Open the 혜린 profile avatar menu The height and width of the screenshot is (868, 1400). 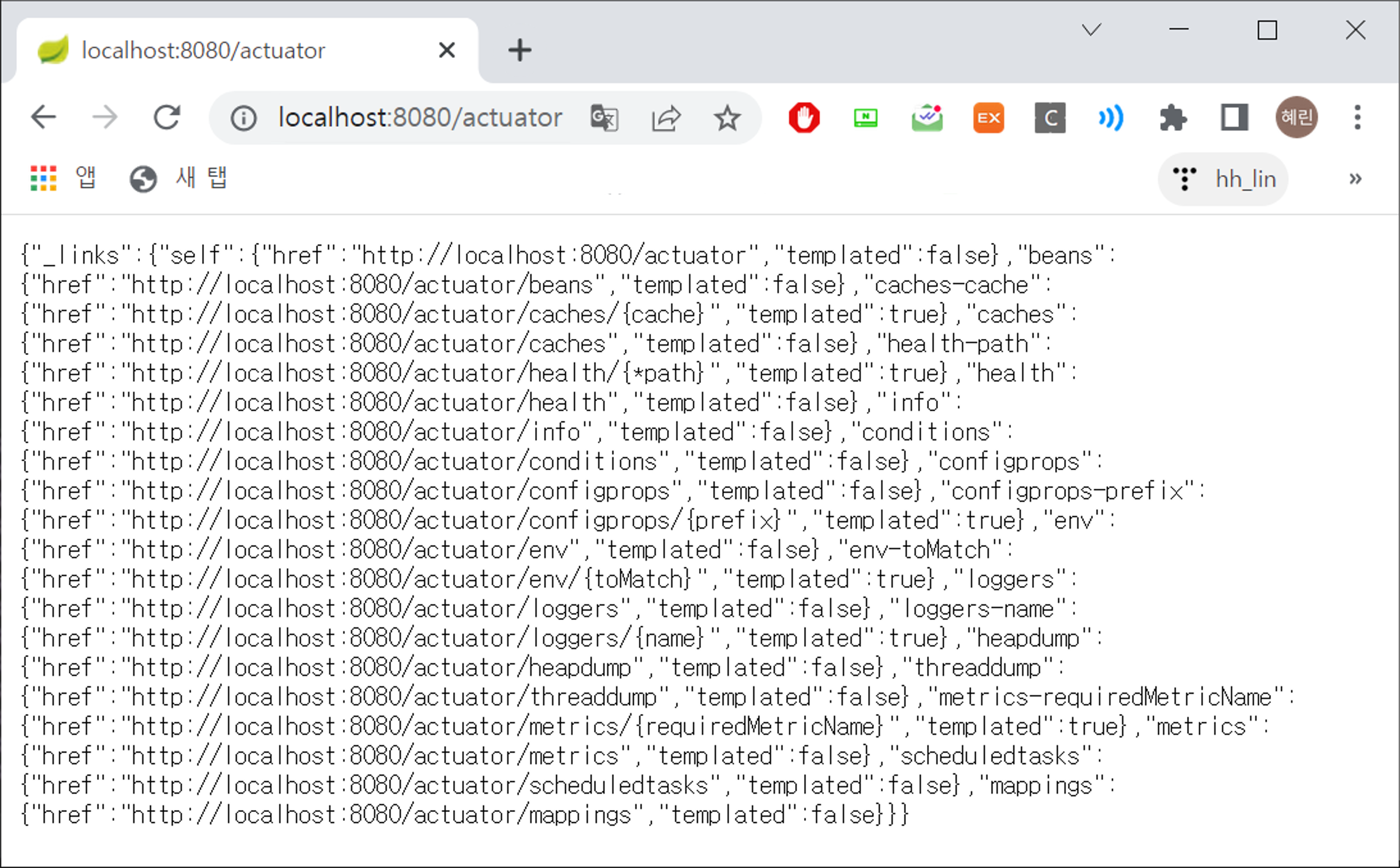pyautogui.click(x=1296, y=118)
